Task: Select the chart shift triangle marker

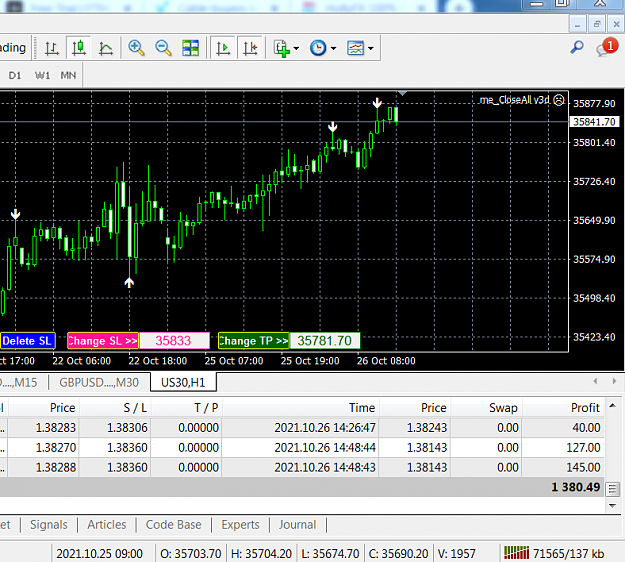Action: (x=403, y=93)
